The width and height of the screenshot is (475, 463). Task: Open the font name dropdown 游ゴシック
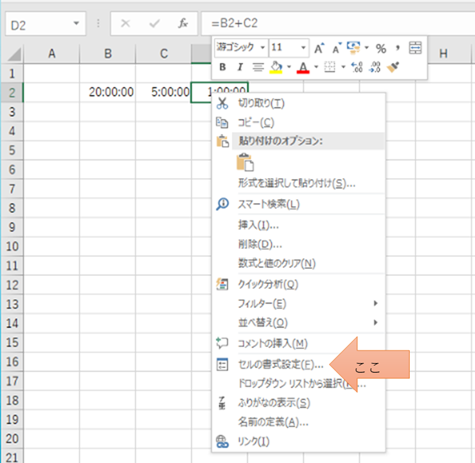pos(262,47)
